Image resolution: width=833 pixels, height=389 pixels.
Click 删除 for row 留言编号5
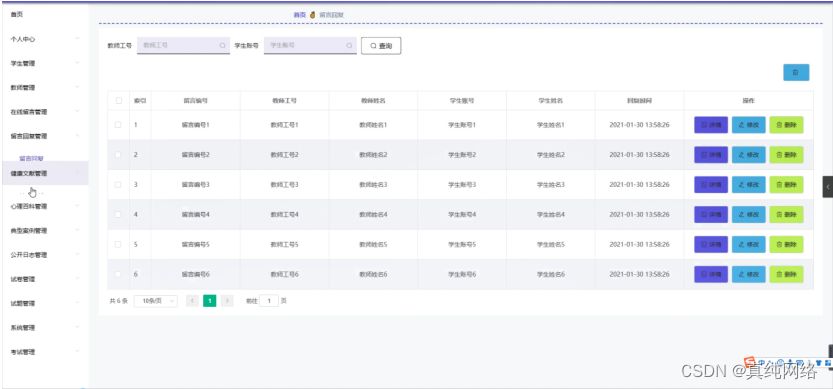(786, 244)
